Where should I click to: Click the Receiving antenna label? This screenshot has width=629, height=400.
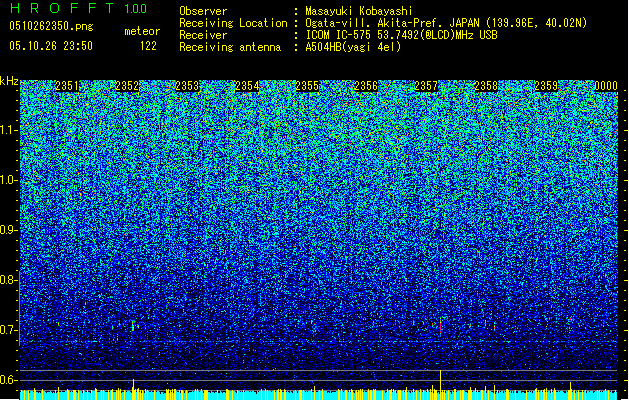coord(230,47)
